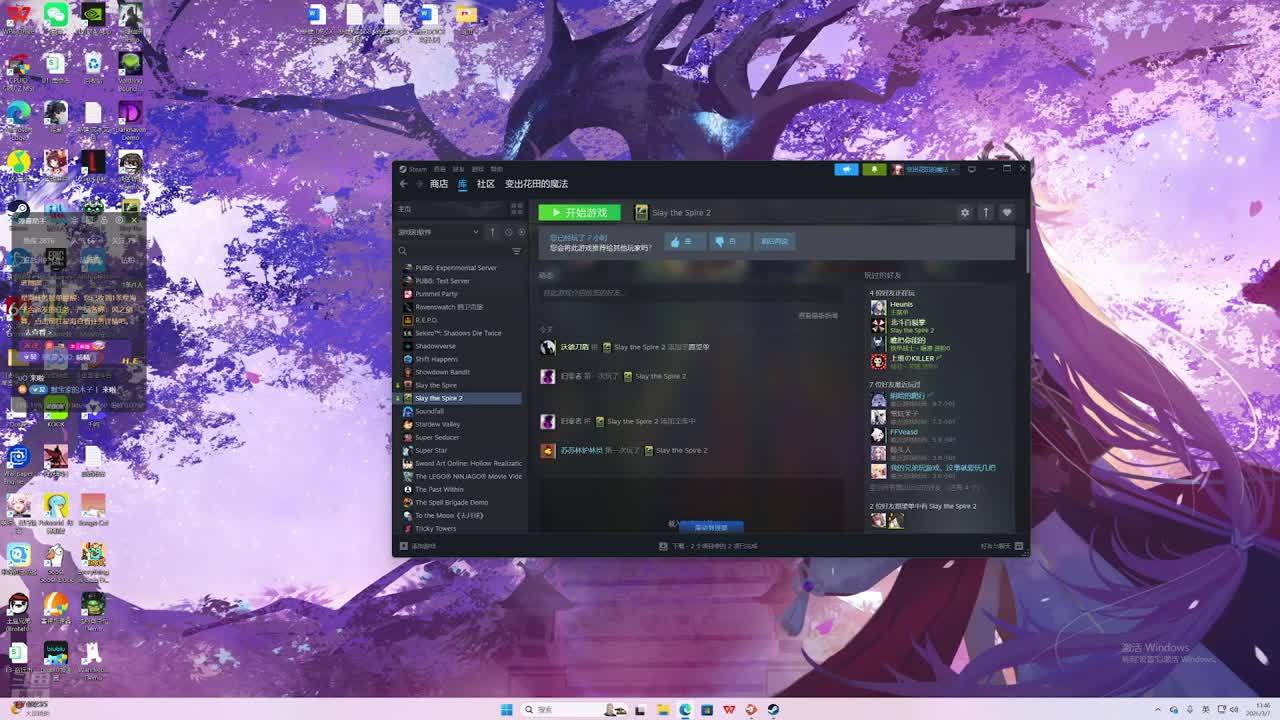Click the Big Picture mode monitor icon
The width and height of the screenshot is (1280, 720).
click(x=971, y=170)
